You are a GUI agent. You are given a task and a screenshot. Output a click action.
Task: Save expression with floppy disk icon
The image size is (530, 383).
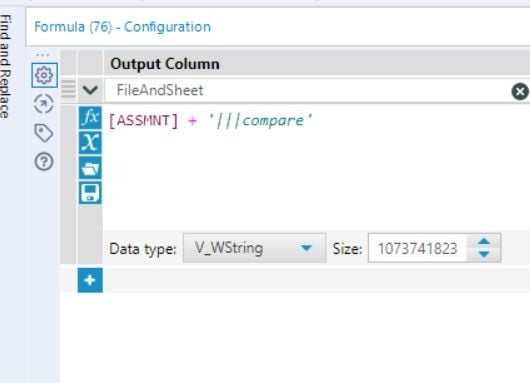90,193
